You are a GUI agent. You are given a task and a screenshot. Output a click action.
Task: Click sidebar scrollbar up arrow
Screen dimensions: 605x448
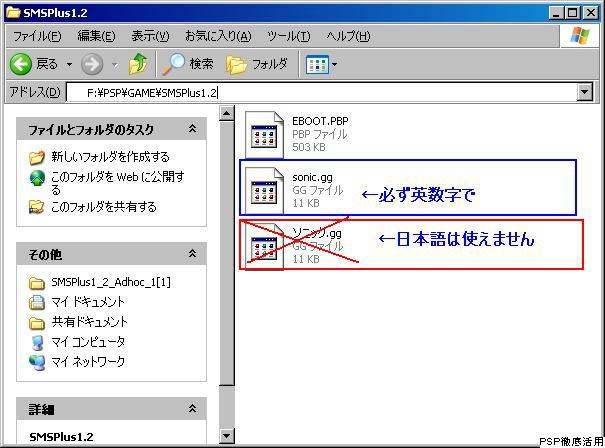coord(226,113)
